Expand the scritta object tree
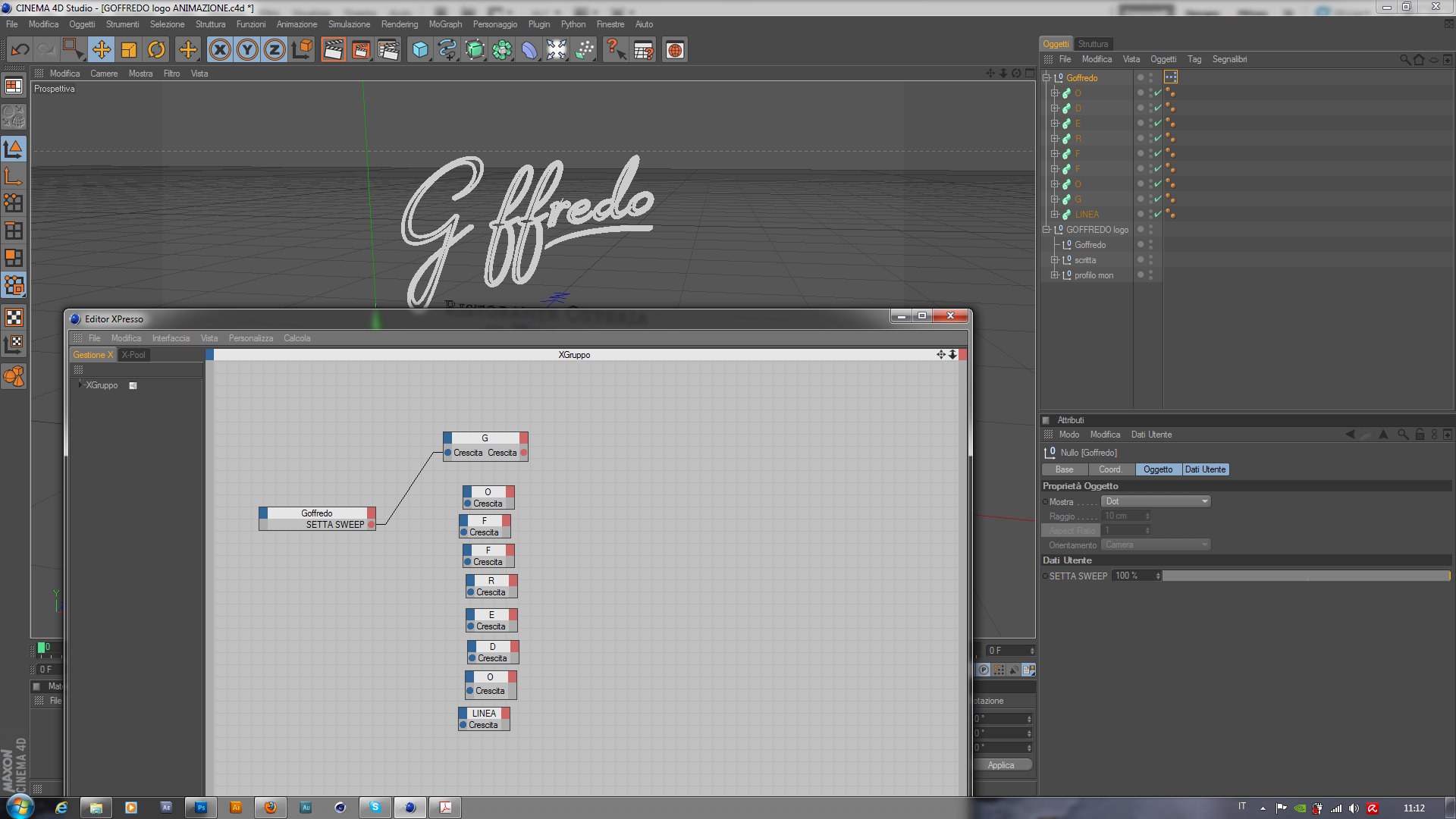The image size is (1456, 819). click(1054, 260)
